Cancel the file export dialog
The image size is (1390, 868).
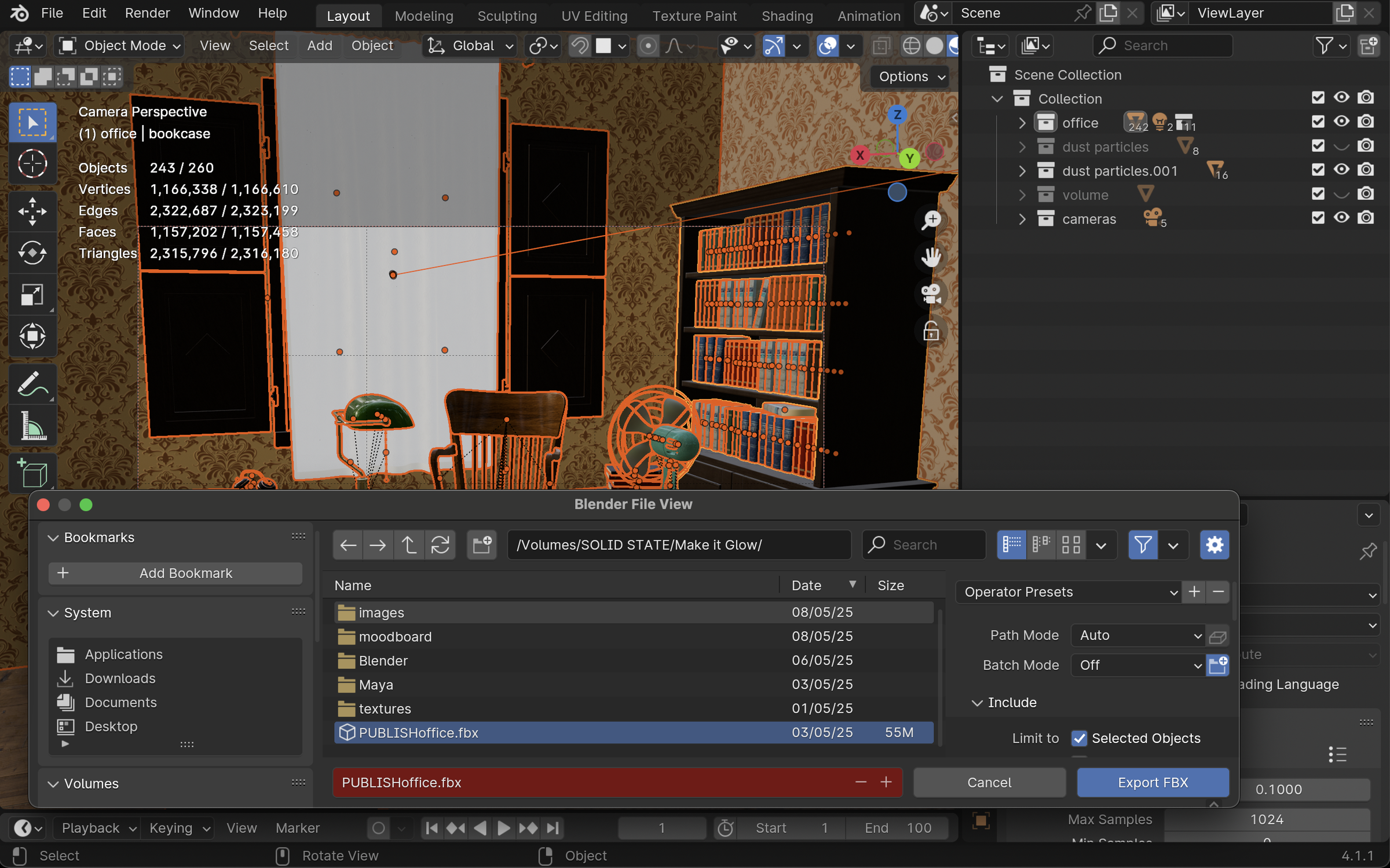[x=989, y=783]
